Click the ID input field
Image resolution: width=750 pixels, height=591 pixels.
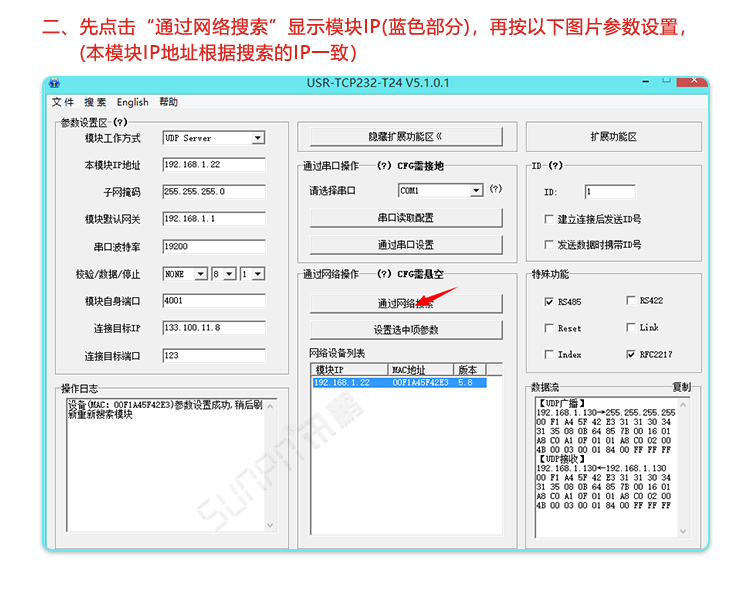point(610,192)
